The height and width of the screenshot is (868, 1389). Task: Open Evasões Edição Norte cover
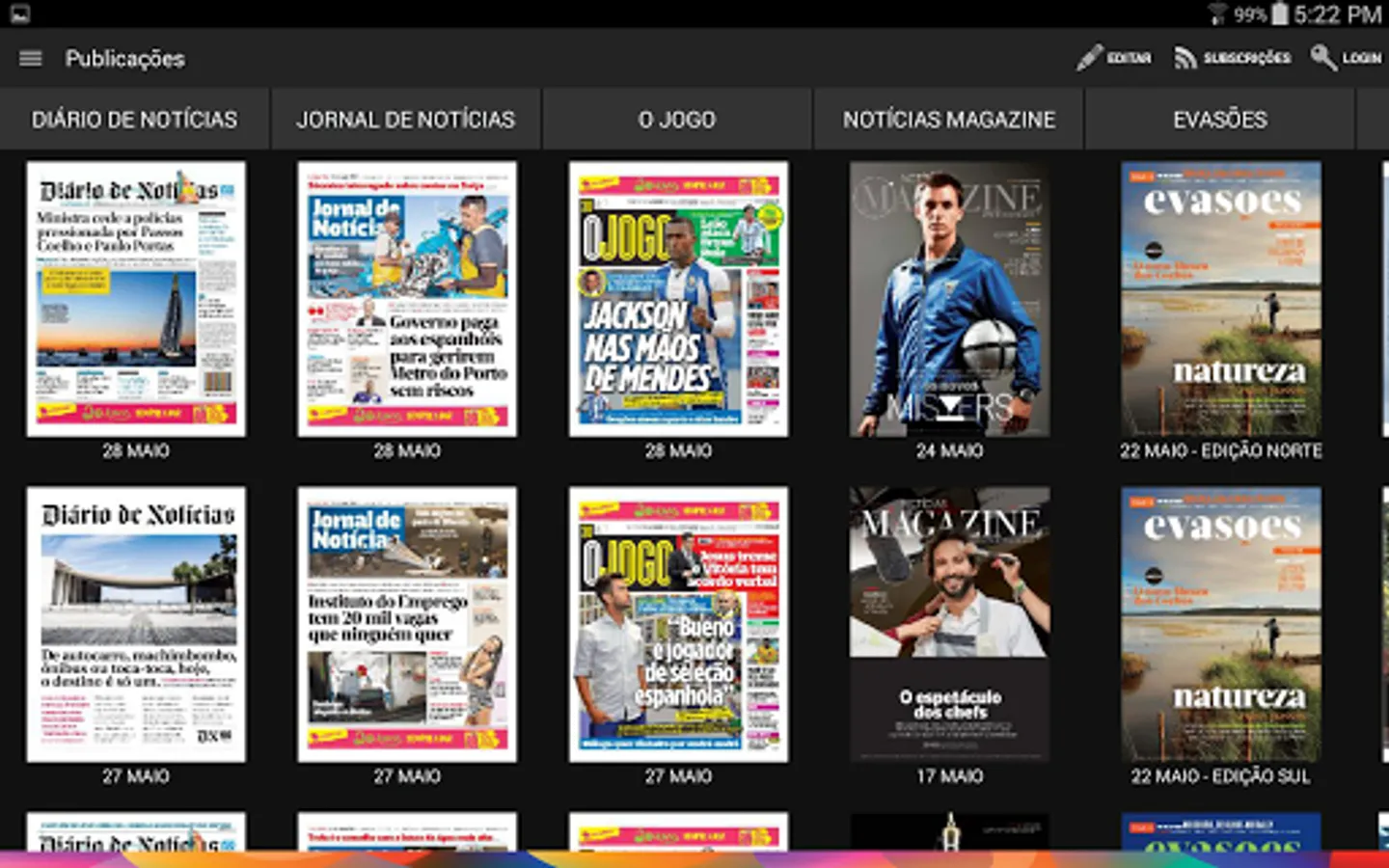pyautogui.click(x=1221, y=299)
